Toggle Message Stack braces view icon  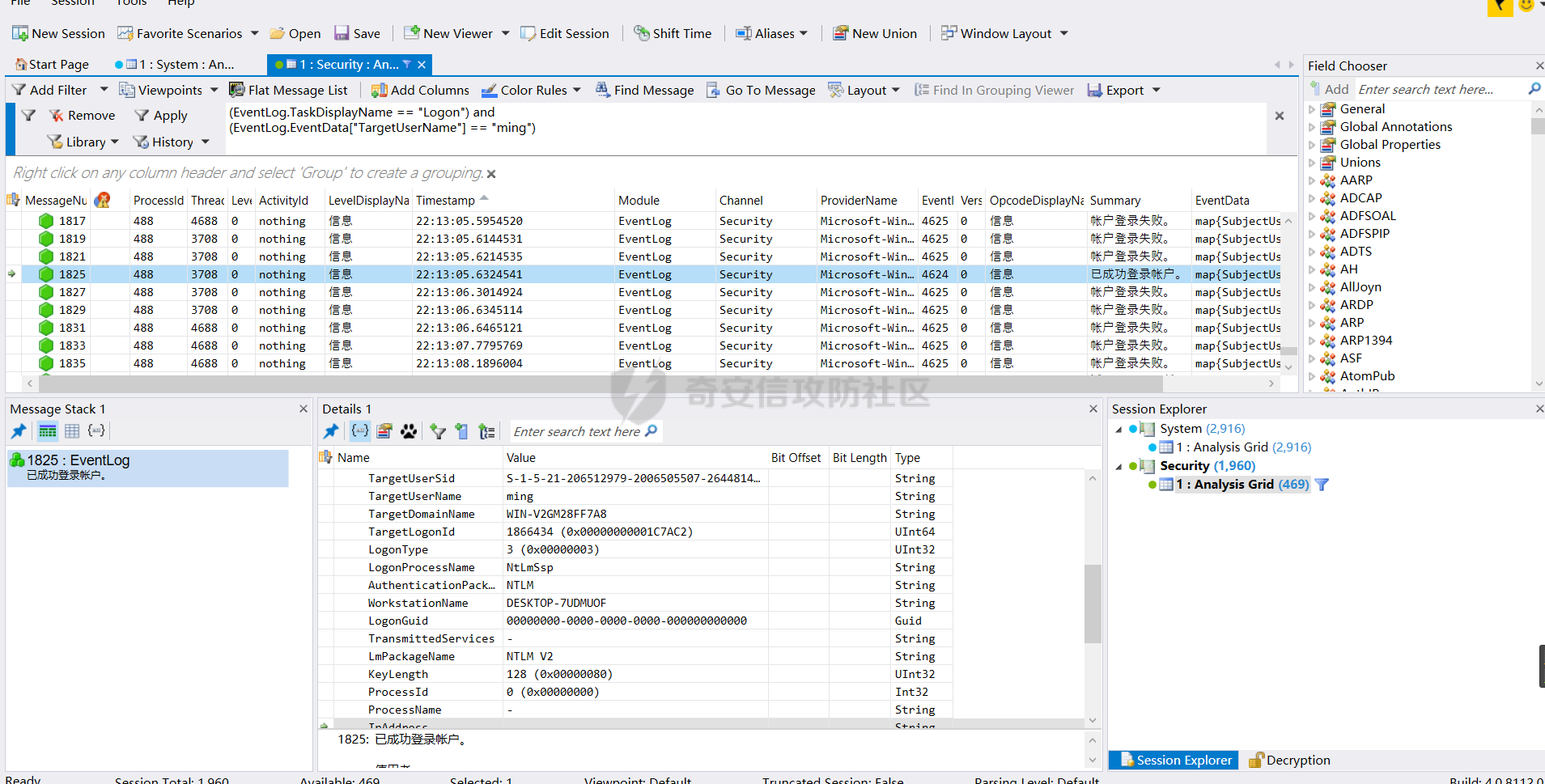tap(96, 431)
